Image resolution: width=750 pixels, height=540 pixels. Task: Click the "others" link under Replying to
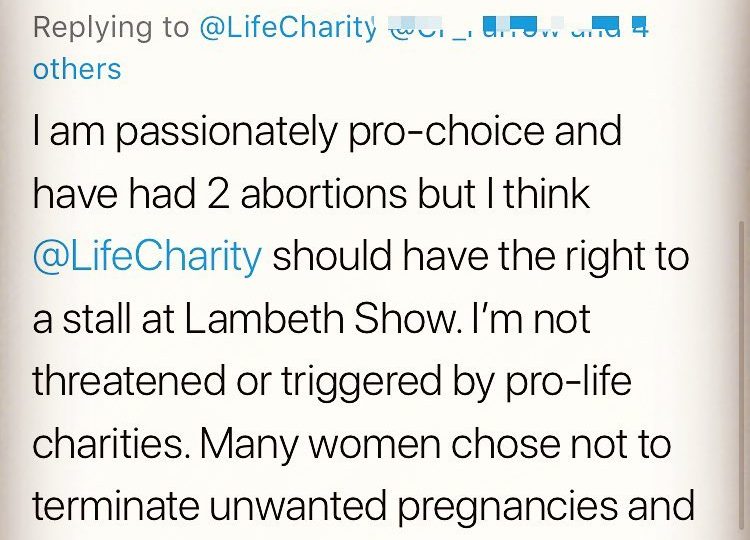(77, 69)
